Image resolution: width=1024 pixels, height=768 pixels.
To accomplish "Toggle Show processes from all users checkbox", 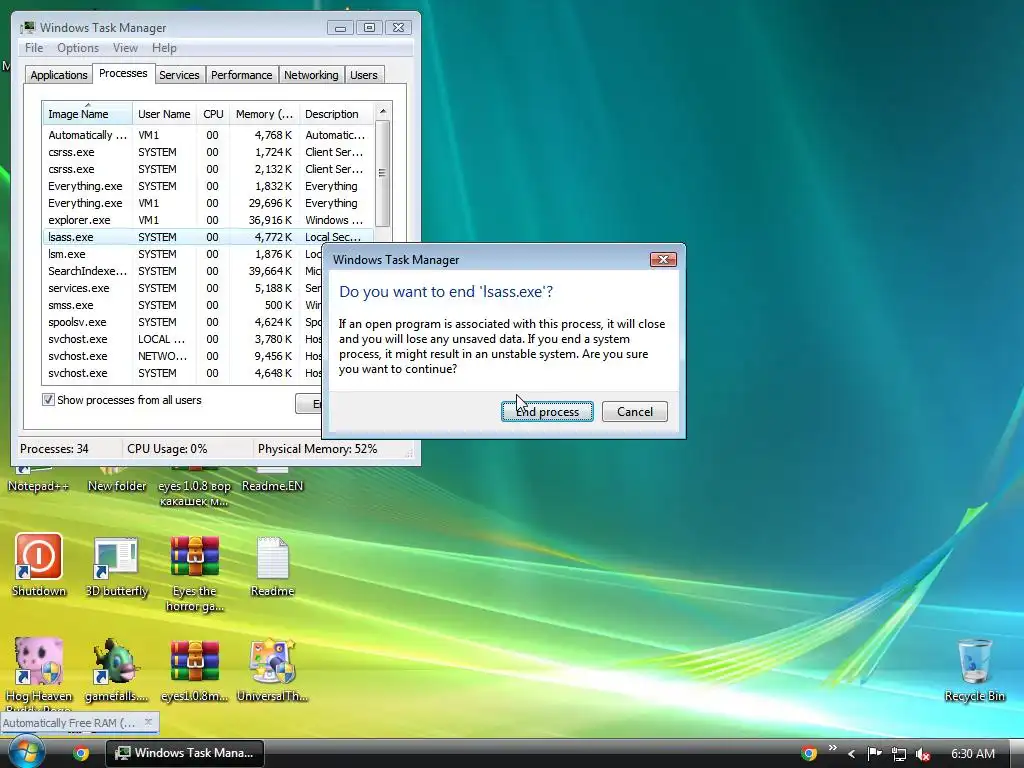I will (48, 400).
